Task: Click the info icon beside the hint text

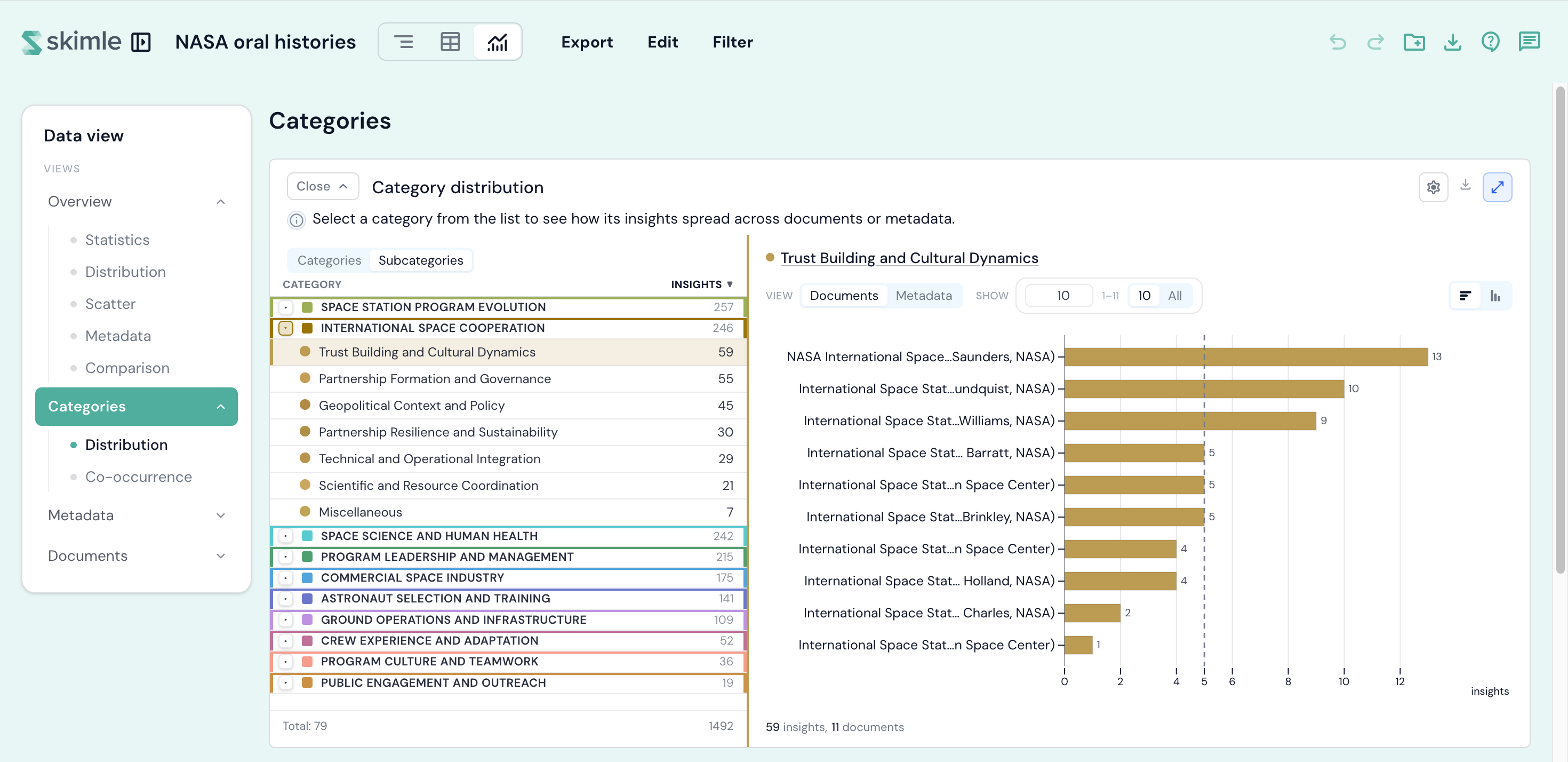Action: tap(296, 219)
